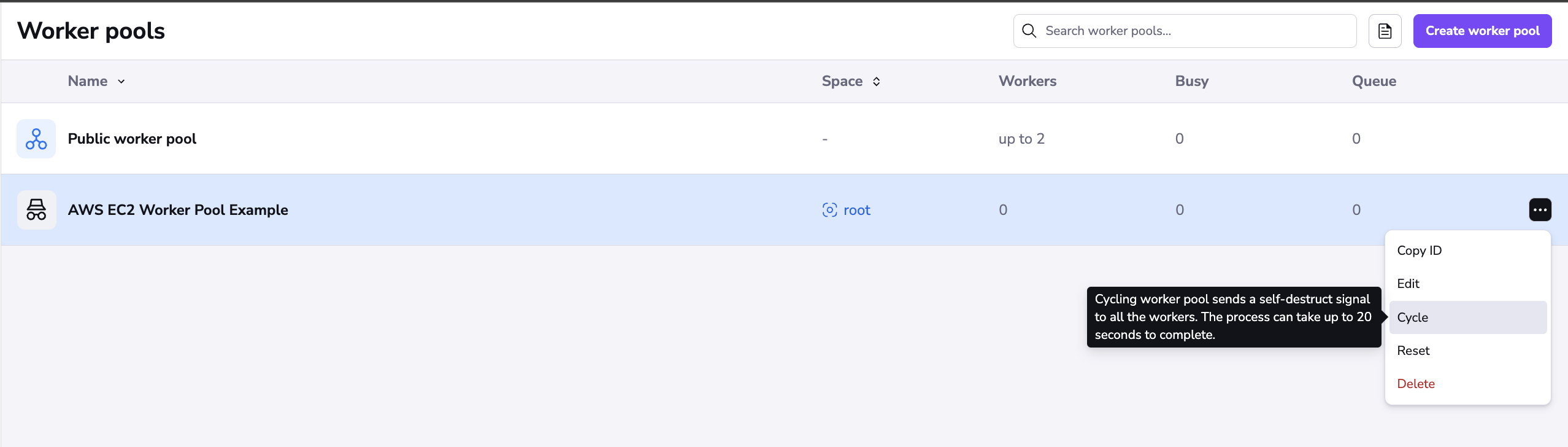Open the root space link
1568x447 pixels.
point(856,210)
